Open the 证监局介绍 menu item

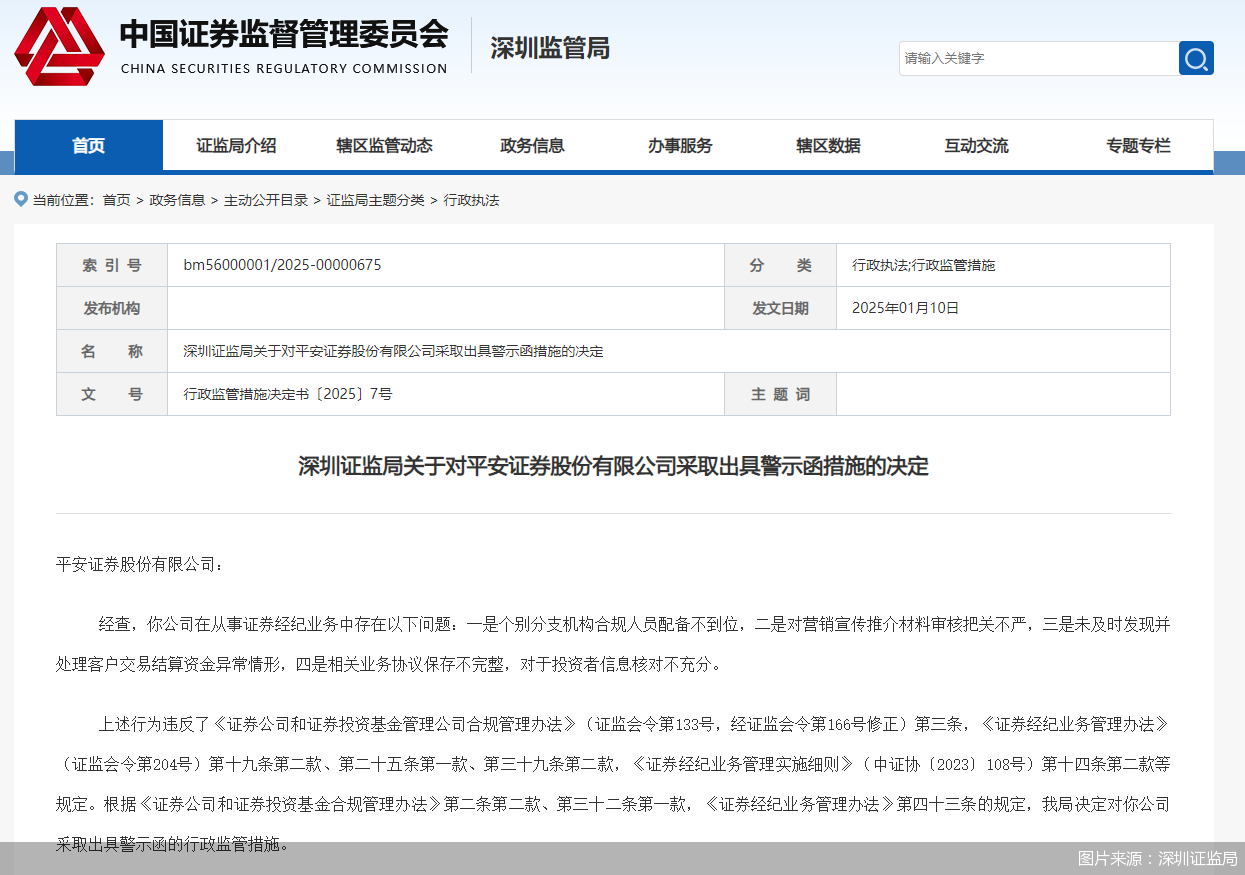(x=236, y=146)
